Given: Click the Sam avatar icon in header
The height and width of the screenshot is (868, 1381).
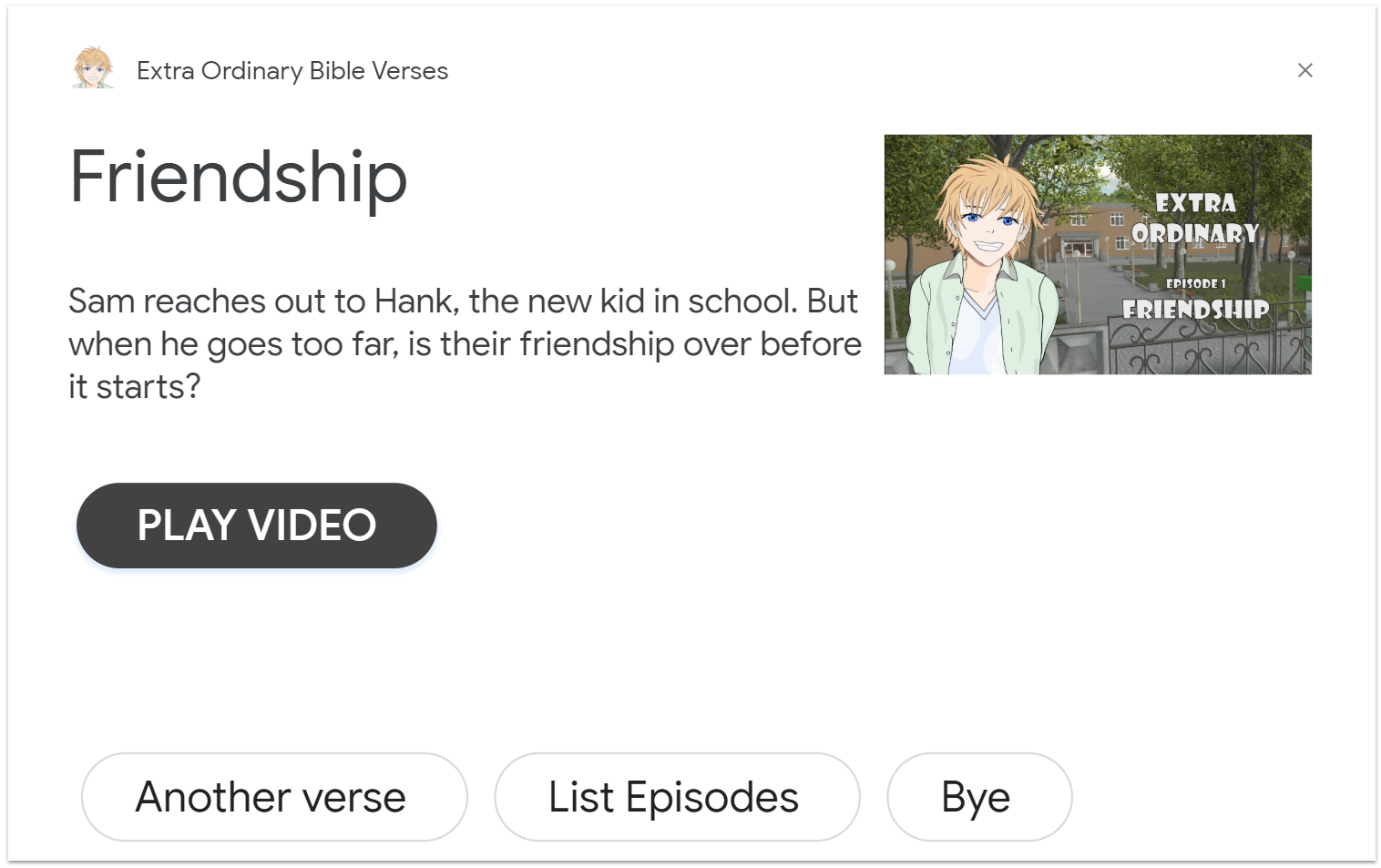Looking at the screenshot, I should pos(93,68).
